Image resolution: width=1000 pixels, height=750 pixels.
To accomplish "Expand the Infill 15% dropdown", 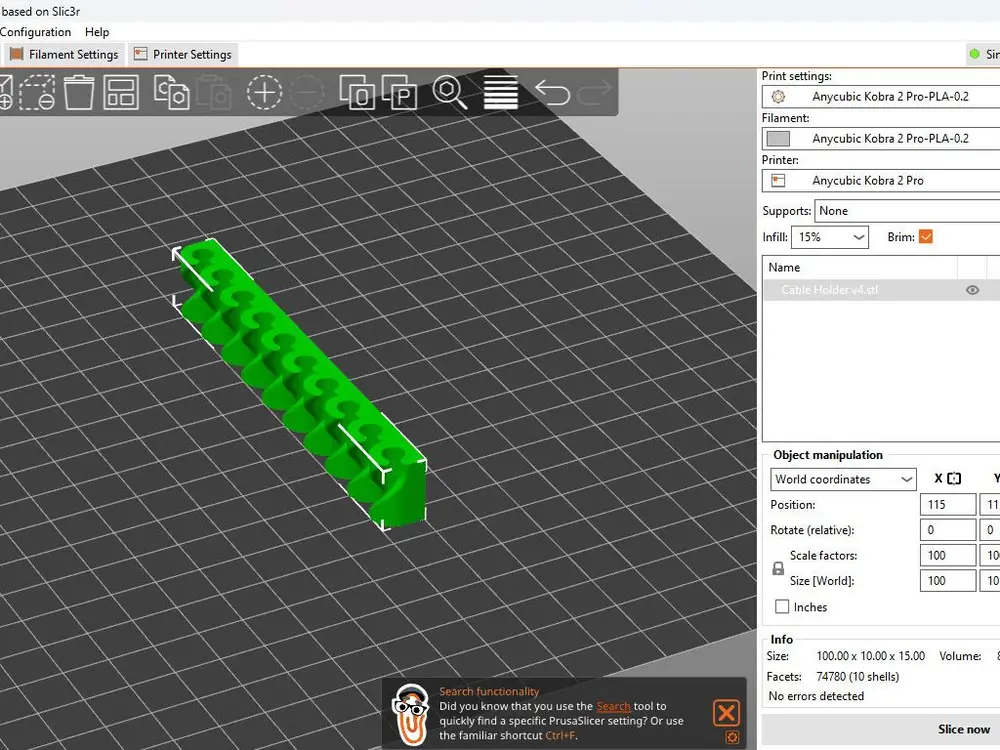I will [x=830, y=237].
